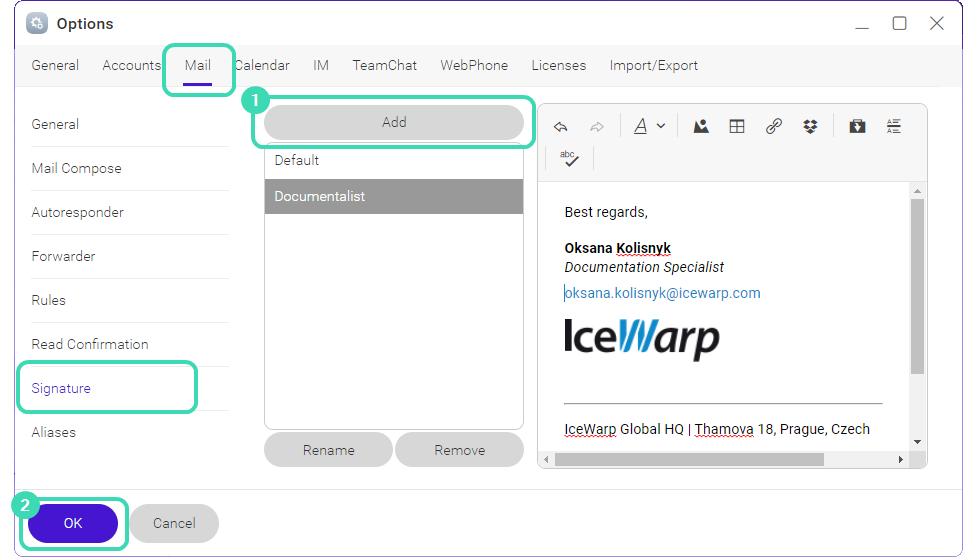Screen dimensions: 963x557
Task: Select Autoresponder in the left sidebar
Action: [77, 212]
